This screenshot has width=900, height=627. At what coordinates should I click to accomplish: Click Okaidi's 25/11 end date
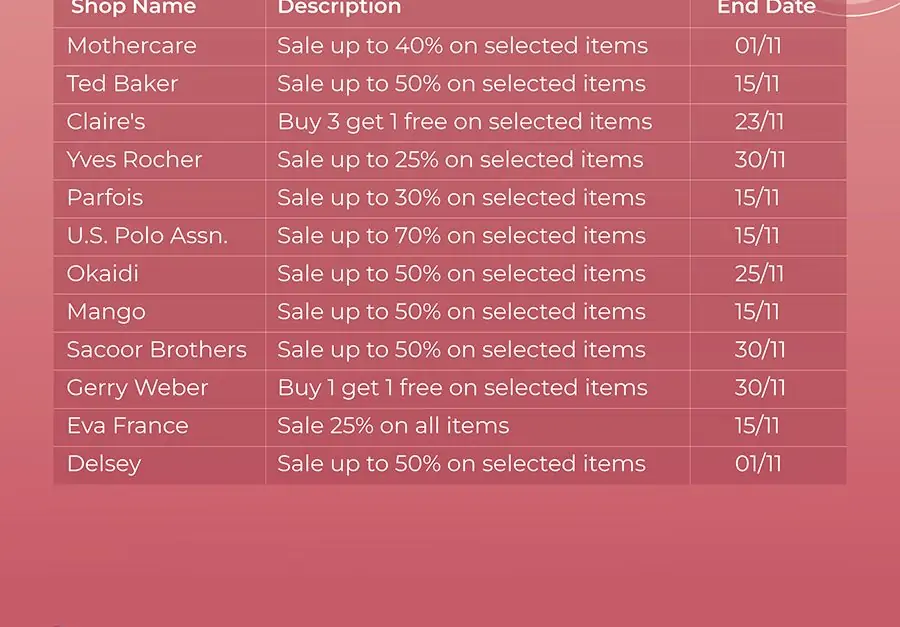(x=759, y=274)
